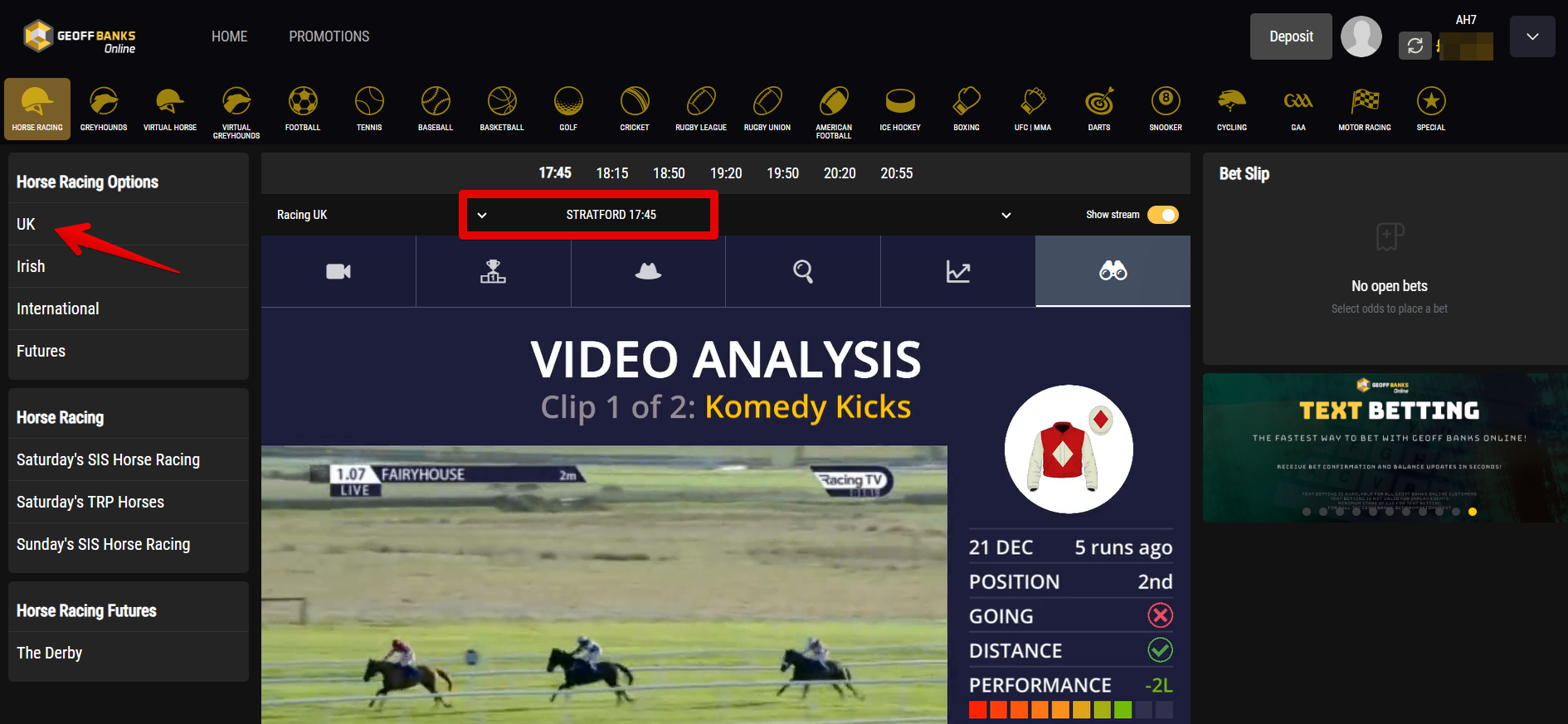
Task: Select the UK racing option
Action: [129, 224]
